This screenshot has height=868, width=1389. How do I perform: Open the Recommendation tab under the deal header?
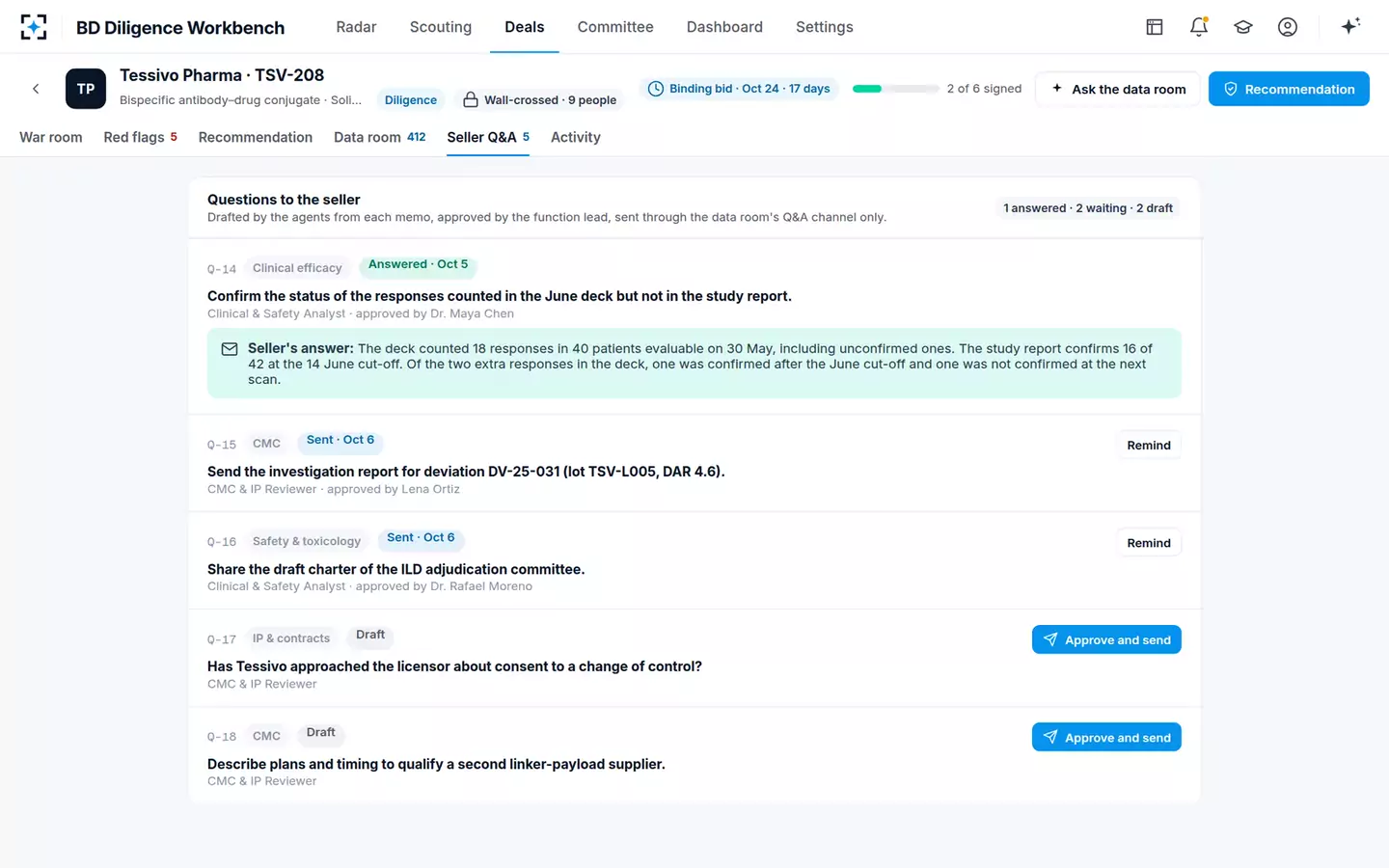click(x=256, y=137)
